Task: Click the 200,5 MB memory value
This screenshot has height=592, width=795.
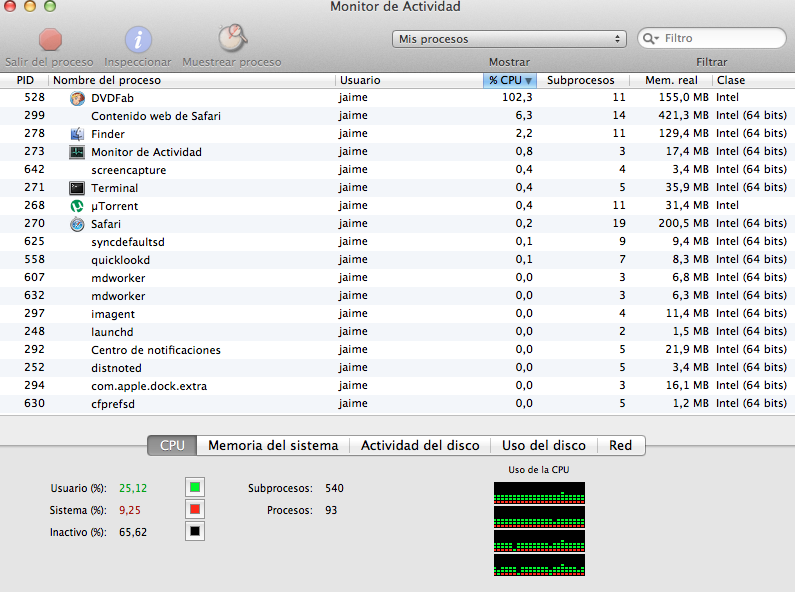Action: 683,224
